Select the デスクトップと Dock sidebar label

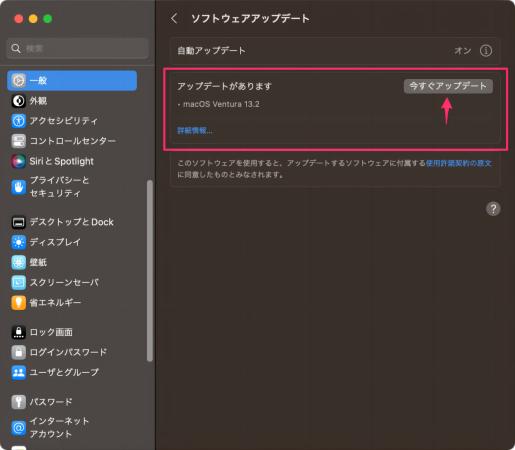72,222
